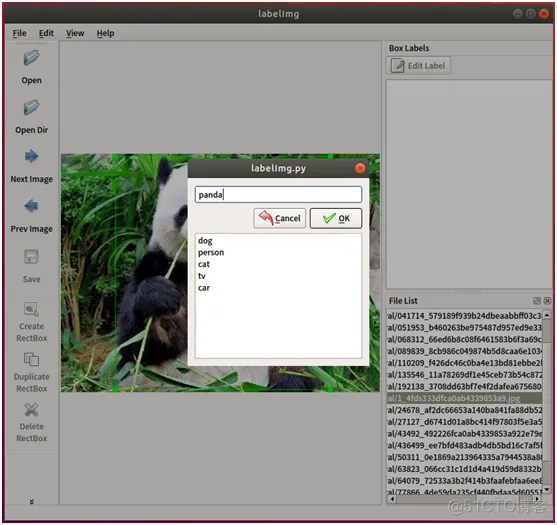Expand the toolbar overflow chevron
This screenshot has width=557, height=525.
[x=32, y=502]
